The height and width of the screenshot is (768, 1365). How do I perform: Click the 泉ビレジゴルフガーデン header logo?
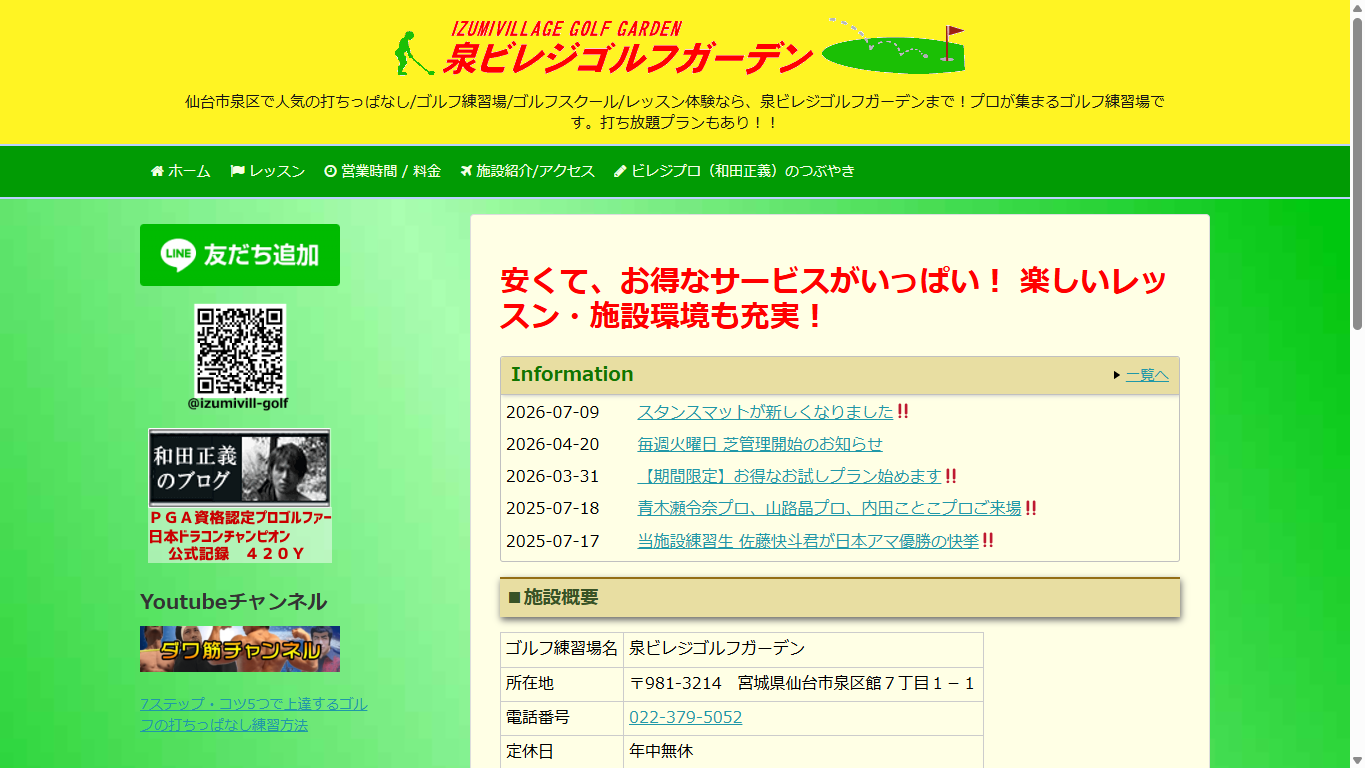point(680,47)
